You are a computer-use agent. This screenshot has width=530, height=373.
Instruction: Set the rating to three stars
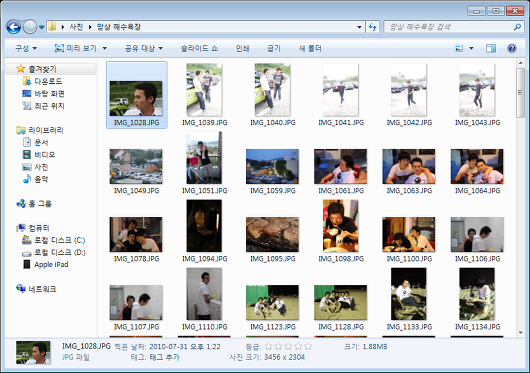[288, 346]
